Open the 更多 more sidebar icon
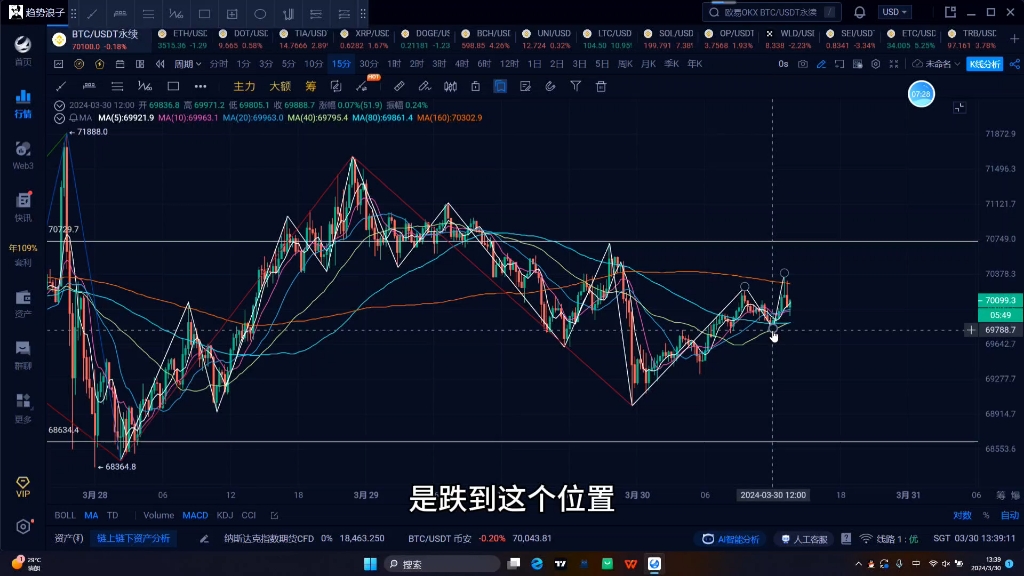 tap(23, 408)
